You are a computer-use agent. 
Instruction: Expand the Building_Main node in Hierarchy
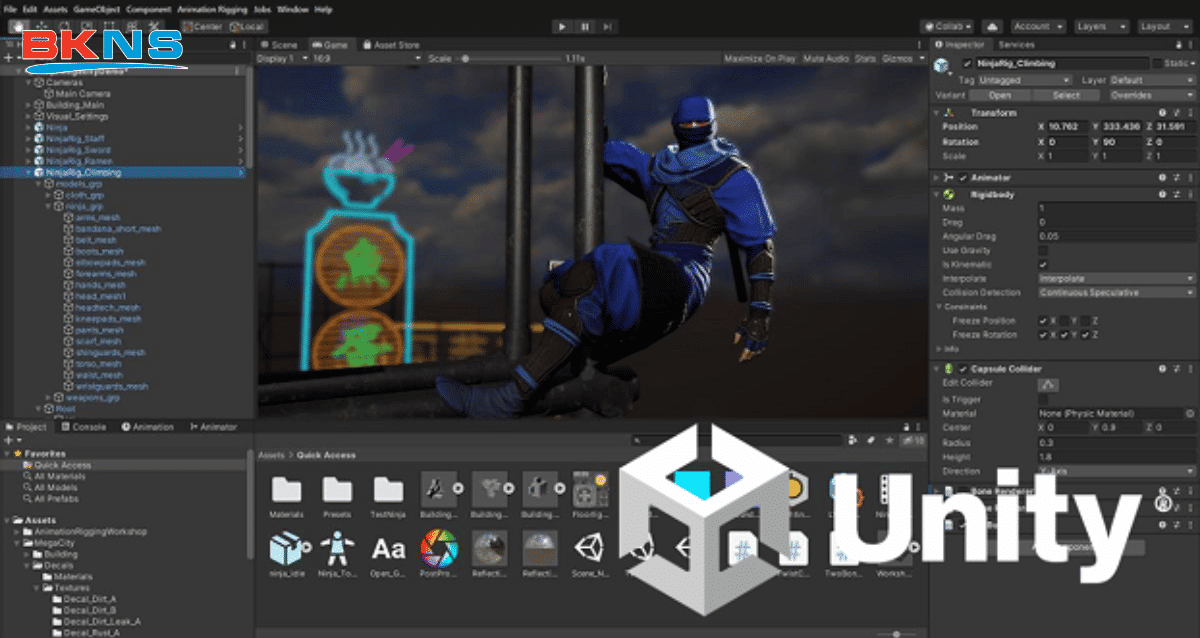pos(28,105)
